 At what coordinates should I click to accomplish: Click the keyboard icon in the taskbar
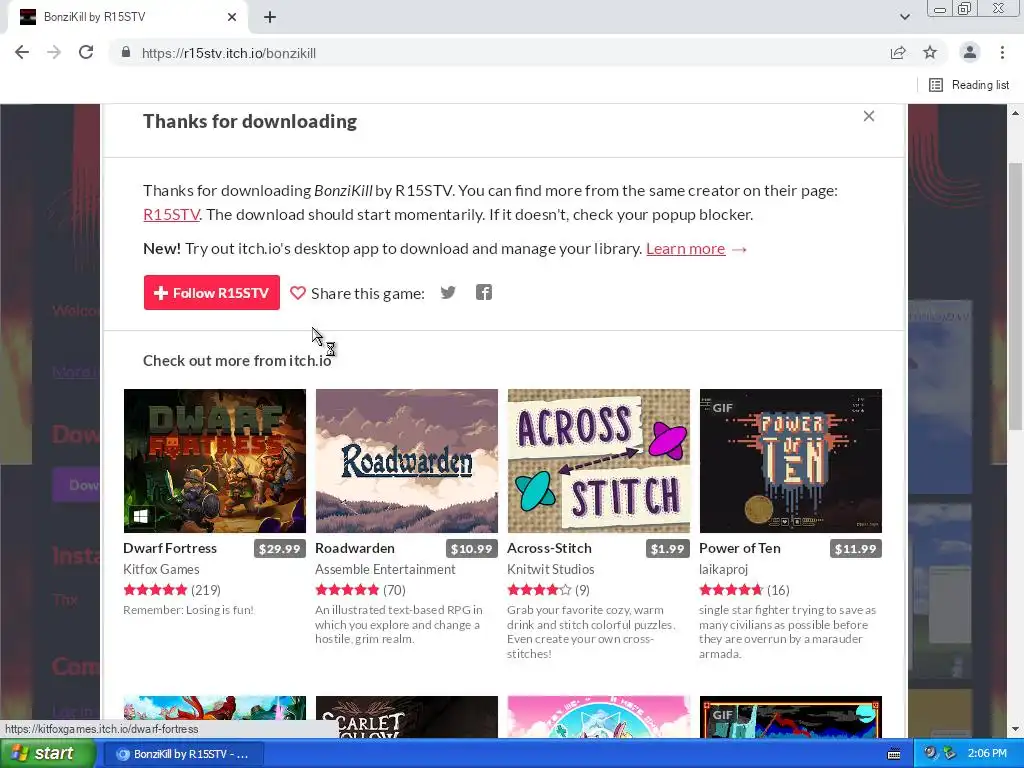[x=894, y=754]
